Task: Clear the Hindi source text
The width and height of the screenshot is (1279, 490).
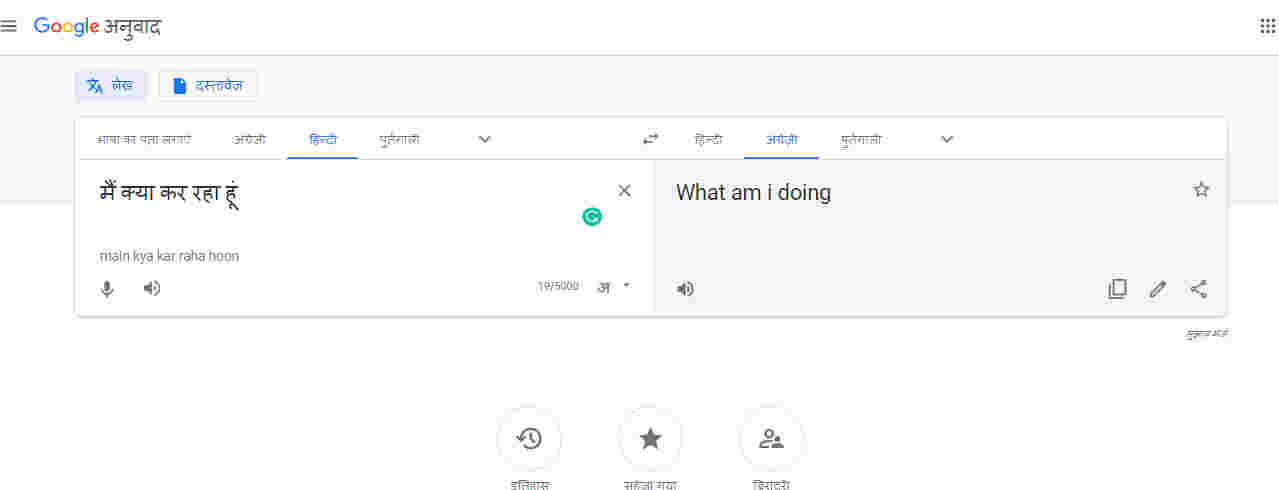Action: [625, 191]
